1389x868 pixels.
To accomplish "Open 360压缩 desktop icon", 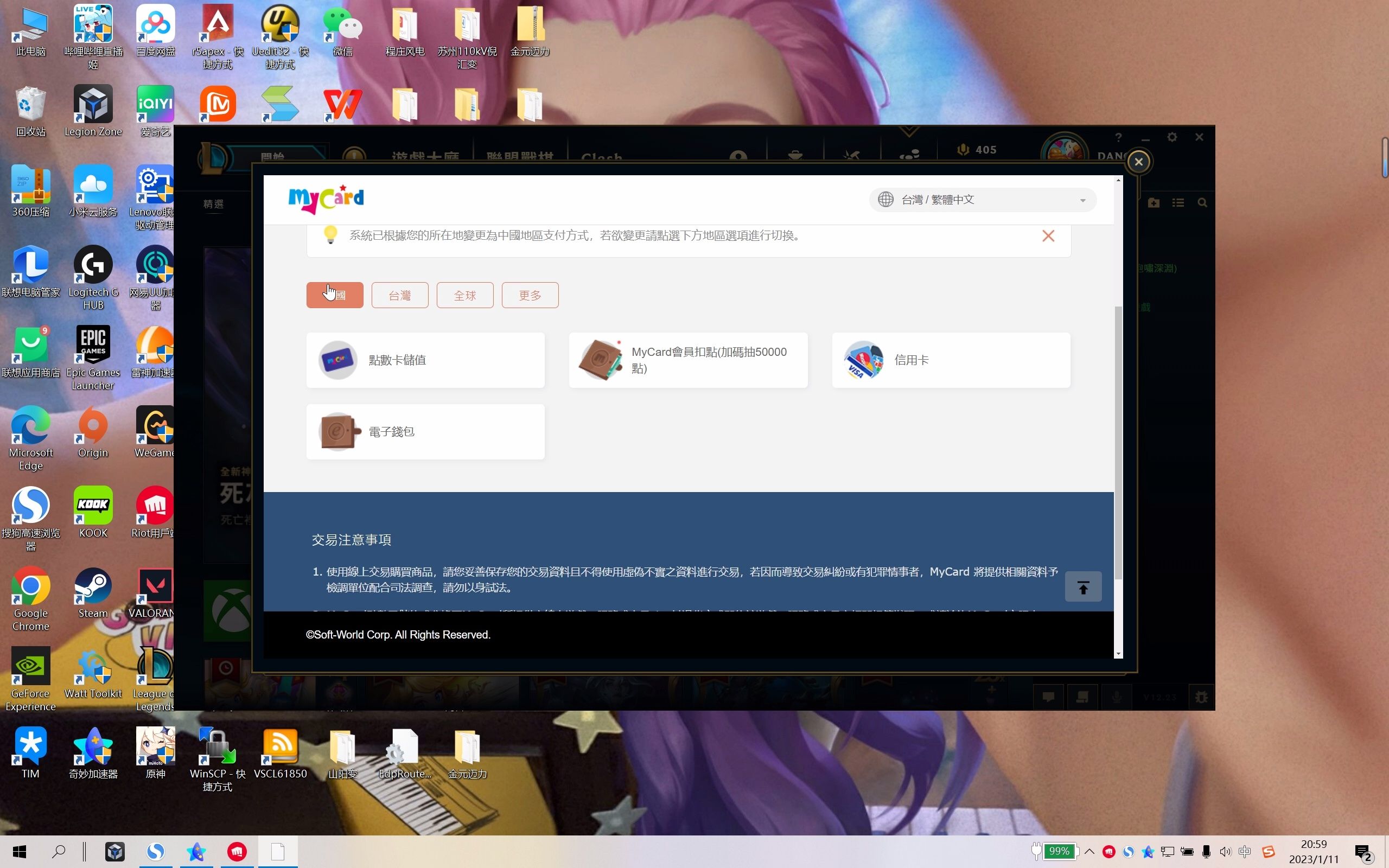I will coord(31,192).
